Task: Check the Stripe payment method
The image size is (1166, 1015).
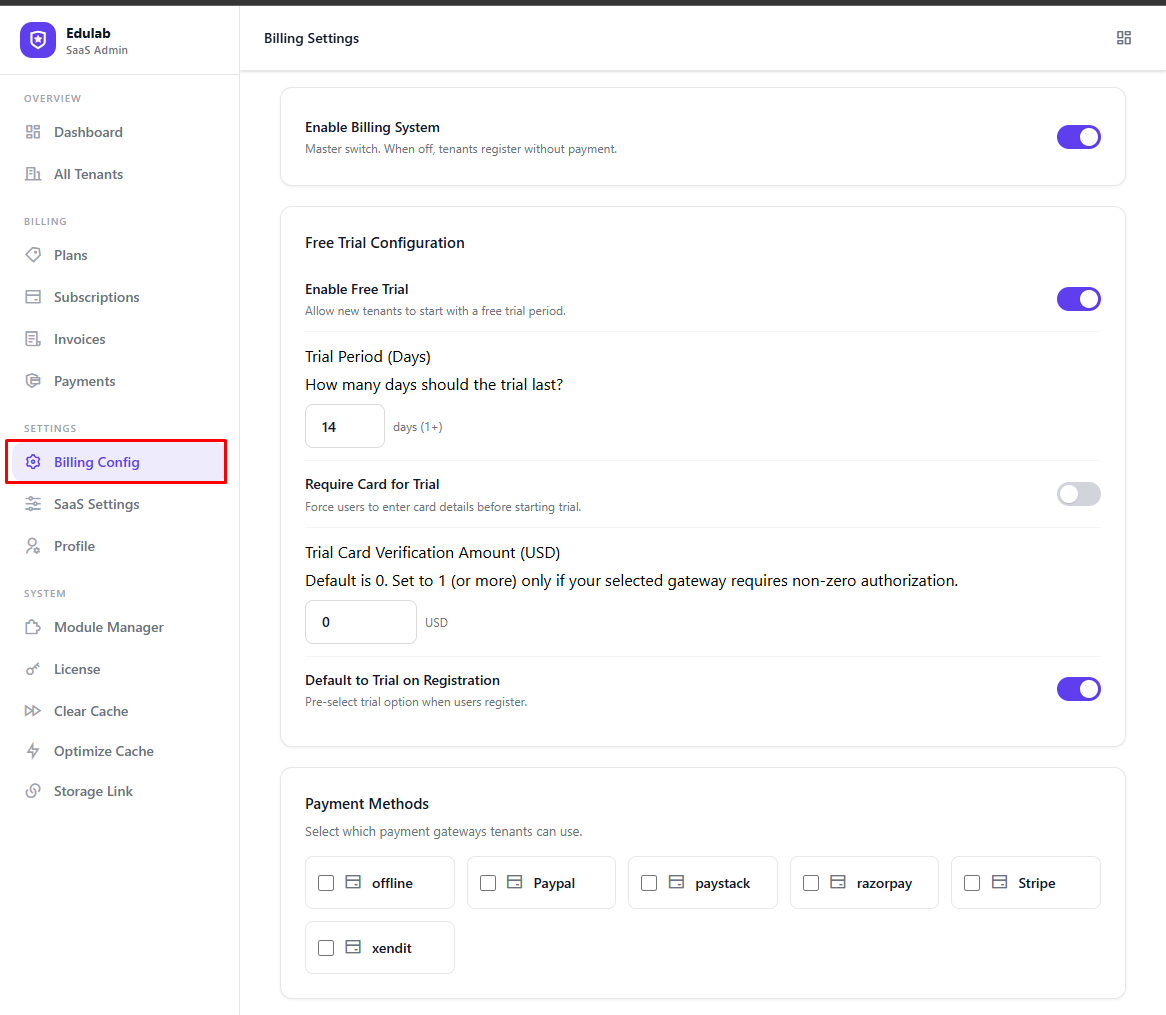Action: pos(971,883)
